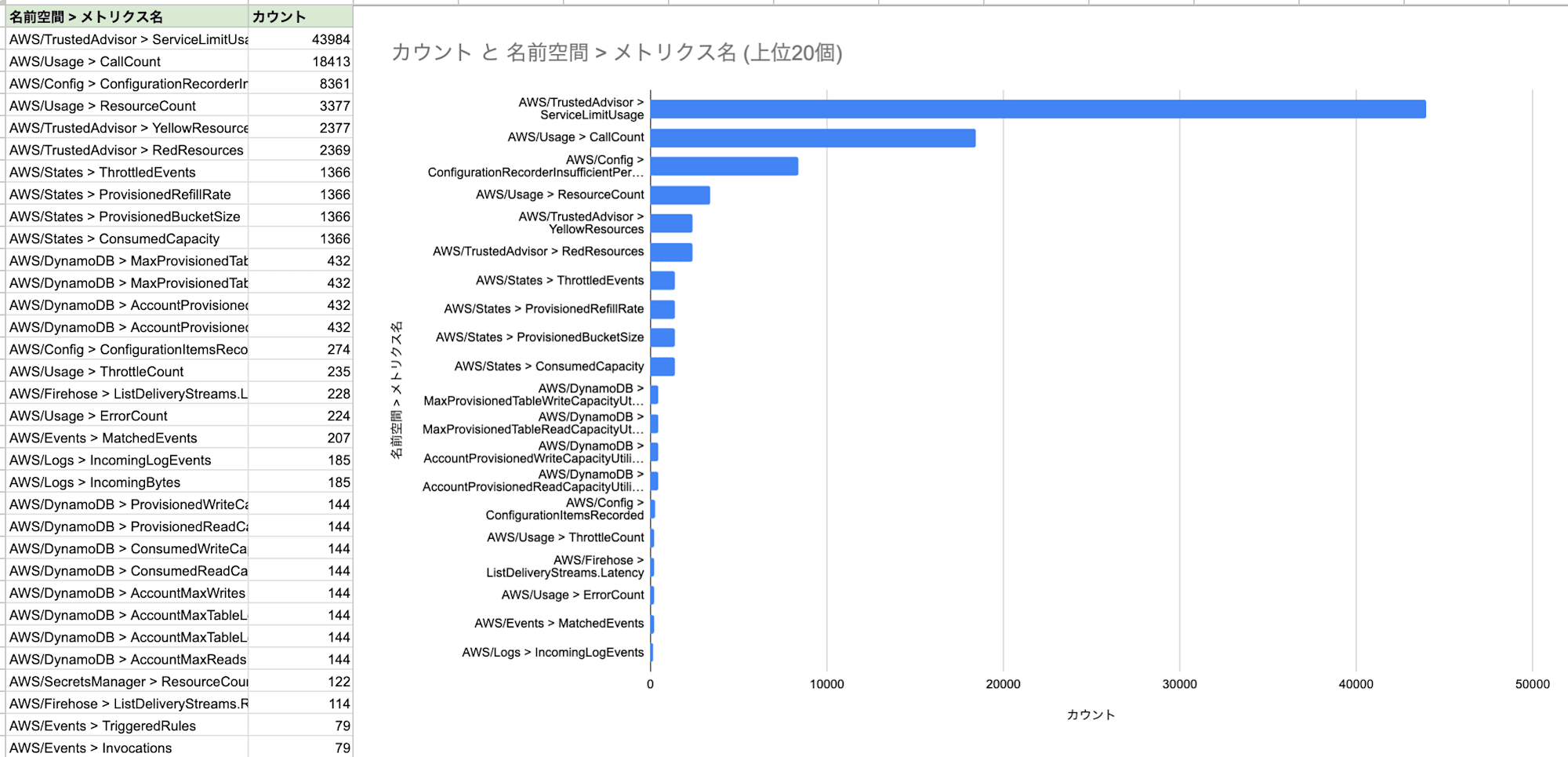Image resolution: width=1568 pixels, height=757 pixels.
Task: Click chart label AWS/Usage > ThrottleCount
Action: point(565,538)
